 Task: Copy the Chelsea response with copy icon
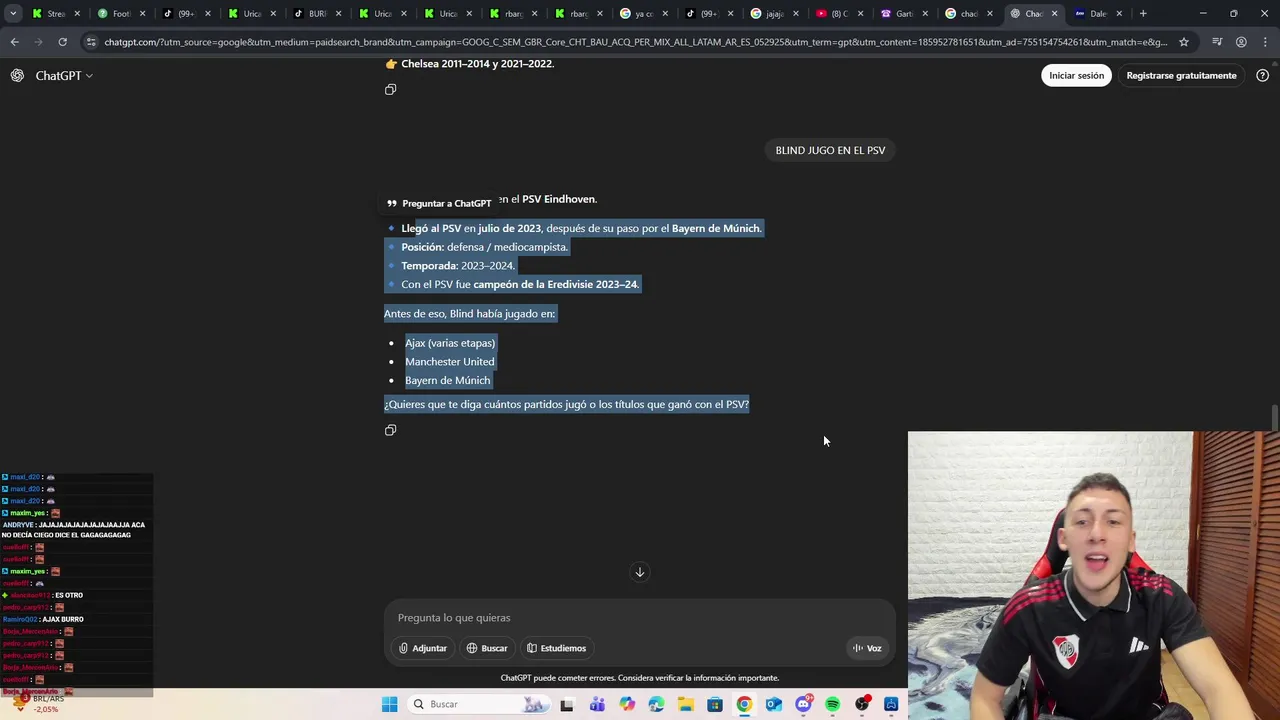click(391, 90)
